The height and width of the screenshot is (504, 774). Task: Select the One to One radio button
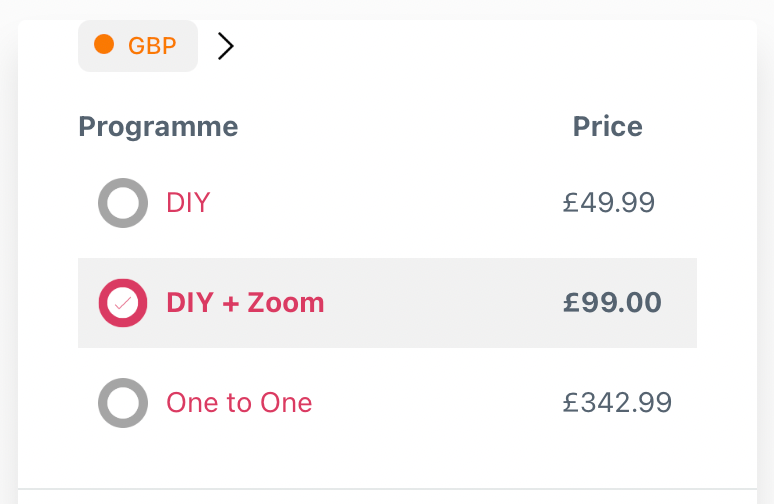(123, 403)
